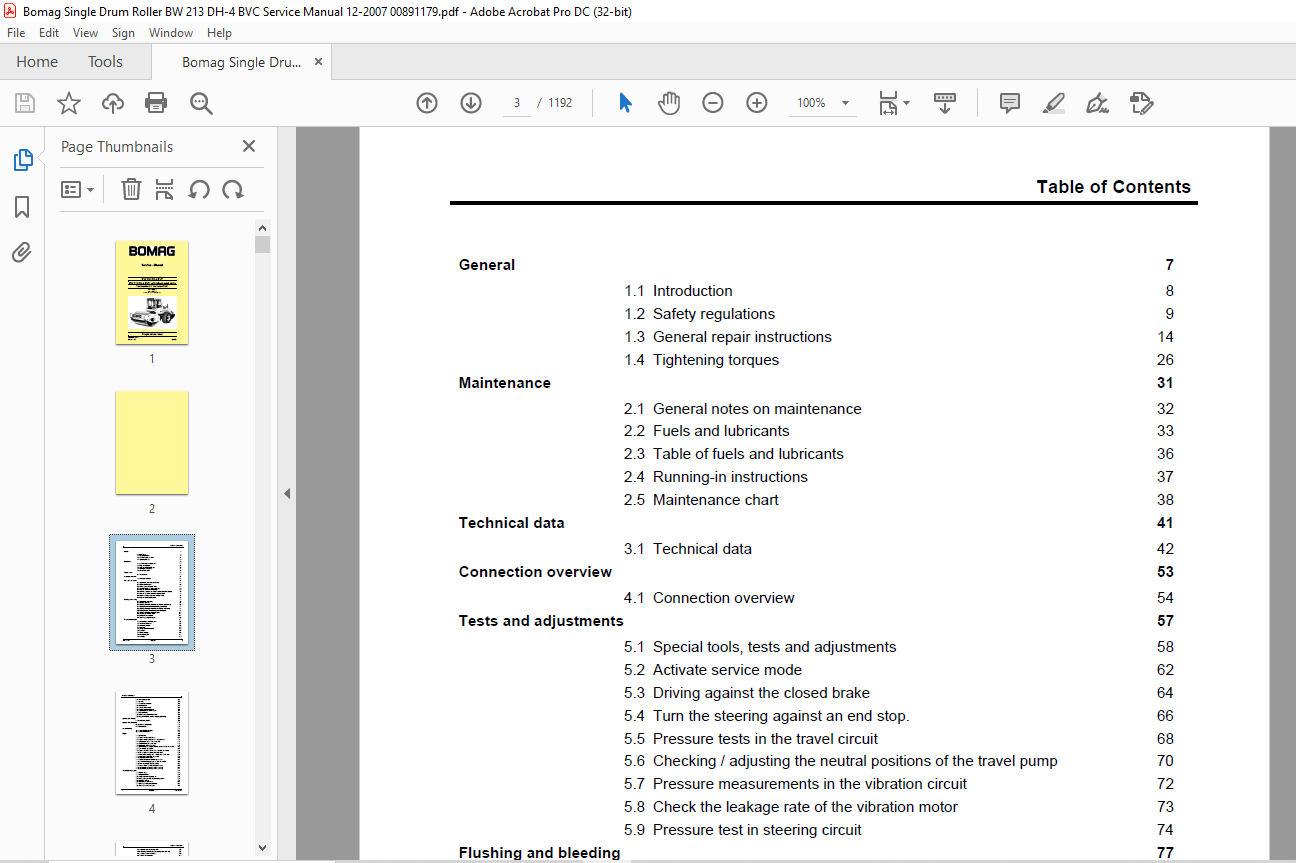Collapse the navigation pane arrow
The width and height of the screenshot is (1296, 863).
287,493
